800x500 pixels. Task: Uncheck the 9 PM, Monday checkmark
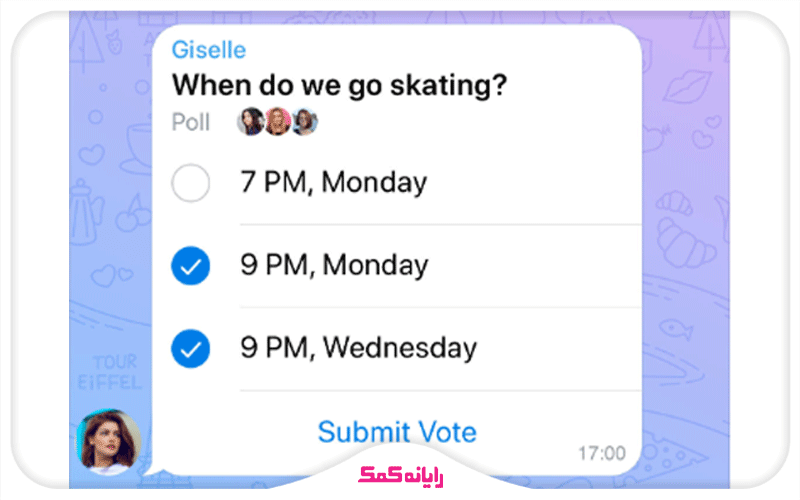(191, 266)
